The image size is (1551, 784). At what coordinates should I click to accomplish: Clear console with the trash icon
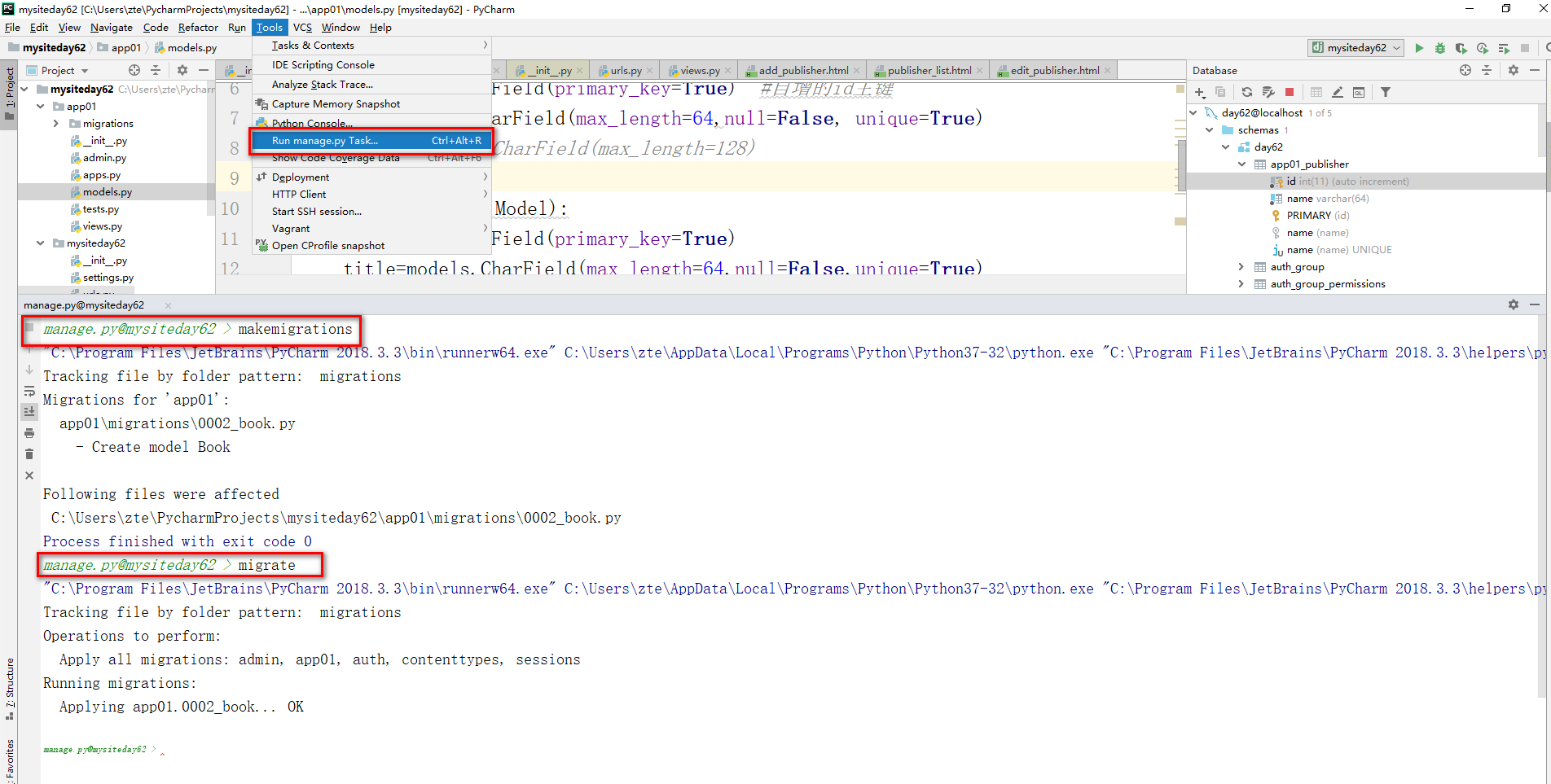[x=29, y=454]
